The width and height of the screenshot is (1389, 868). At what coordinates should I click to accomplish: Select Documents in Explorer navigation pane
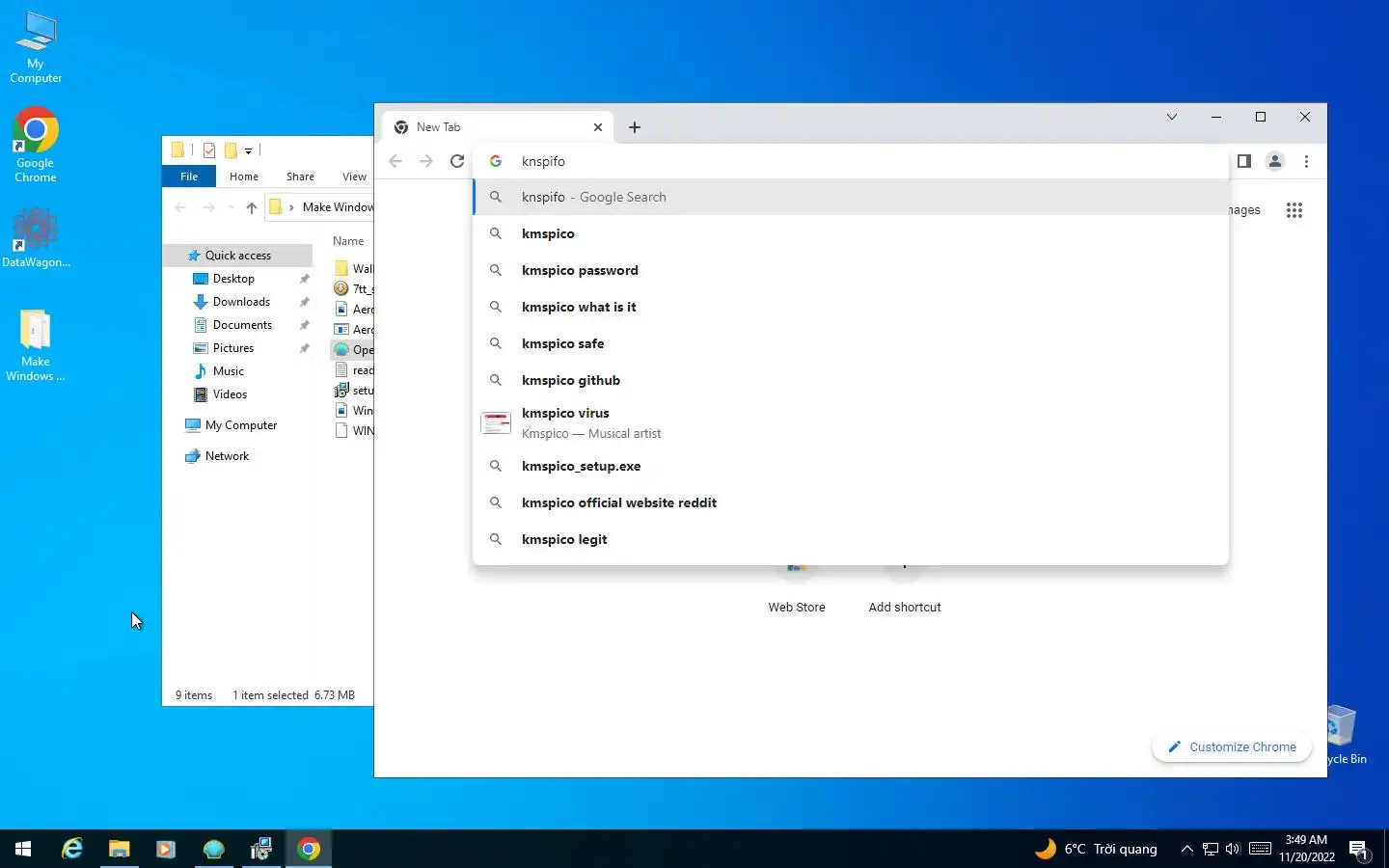242,325
